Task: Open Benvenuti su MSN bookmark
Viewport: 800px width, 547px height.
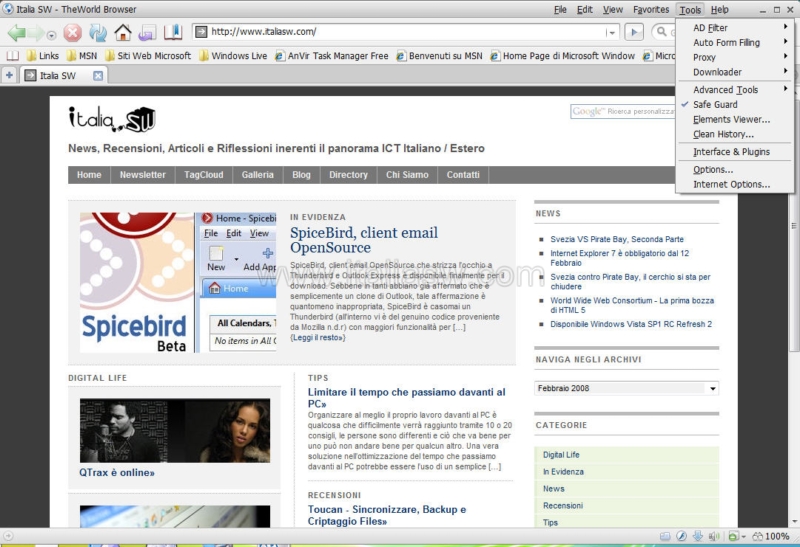Action: (x=439, y=56)
